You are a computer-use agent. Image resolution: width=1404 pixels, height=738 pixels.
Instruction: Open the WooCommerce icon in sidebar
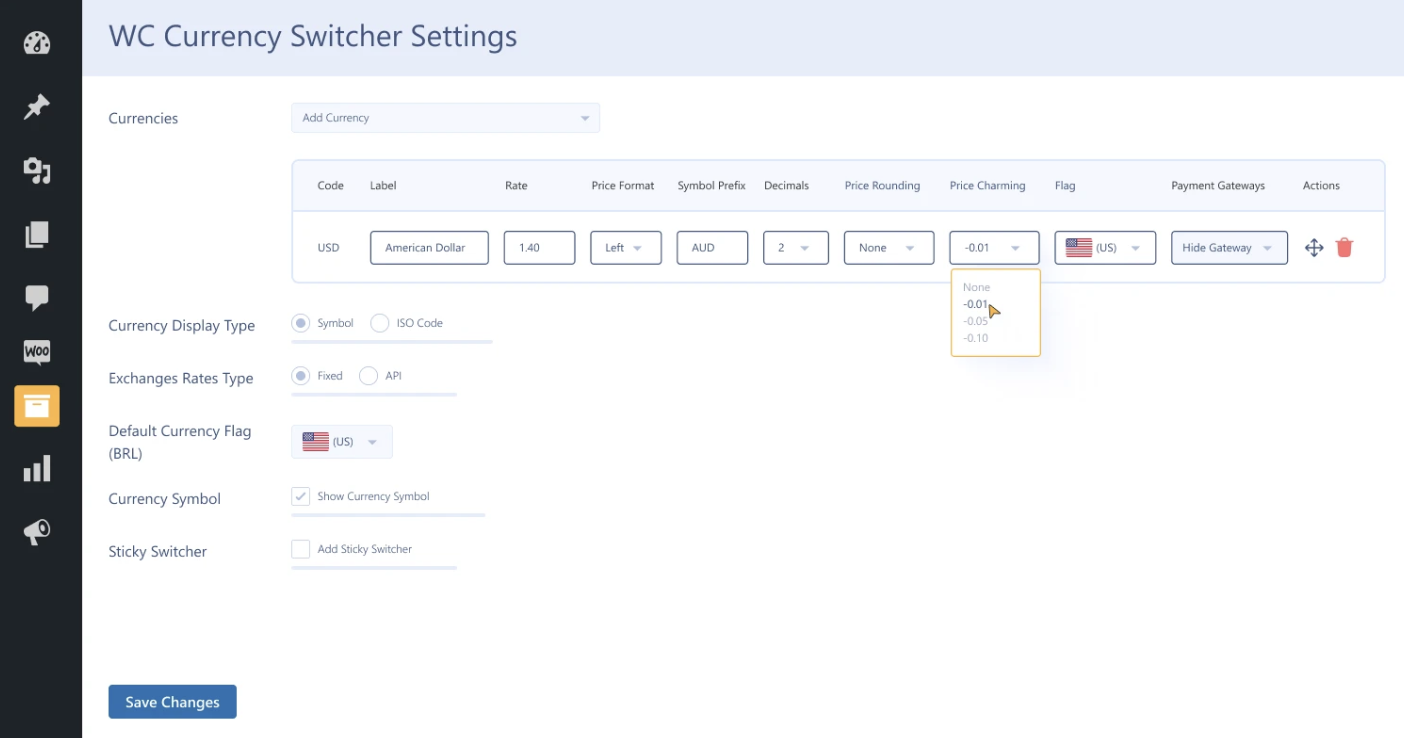[37, 352]
